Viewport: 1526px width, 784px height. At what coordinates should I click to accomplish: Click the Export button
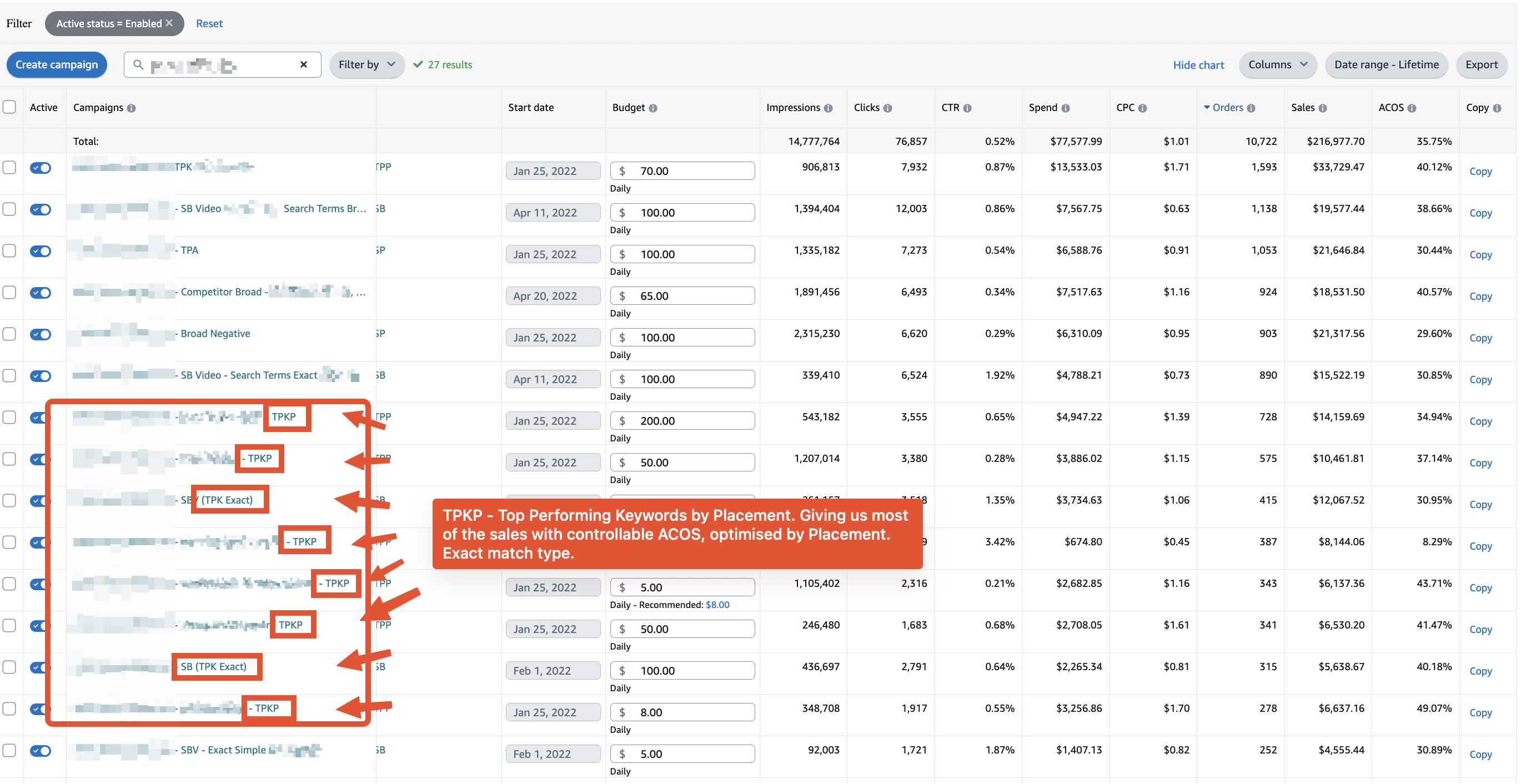pos(1483,65)
